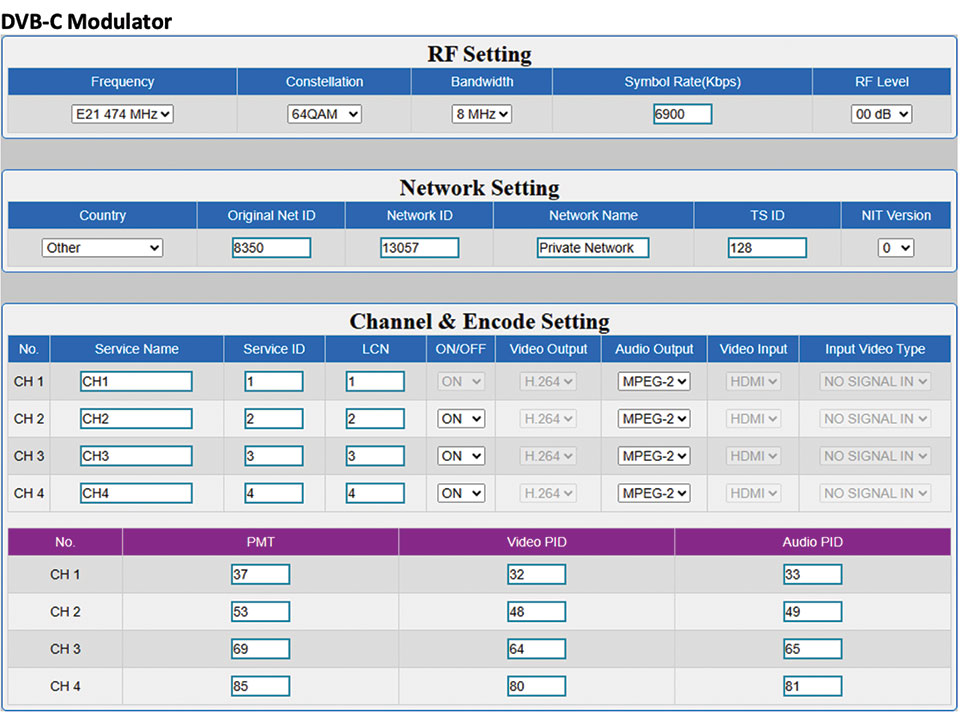This screenshot has width=960, height=720.
Task: Toggle the CH 3 ON/OFF selector
Action: pyautogui.click(x=461, y=456)
